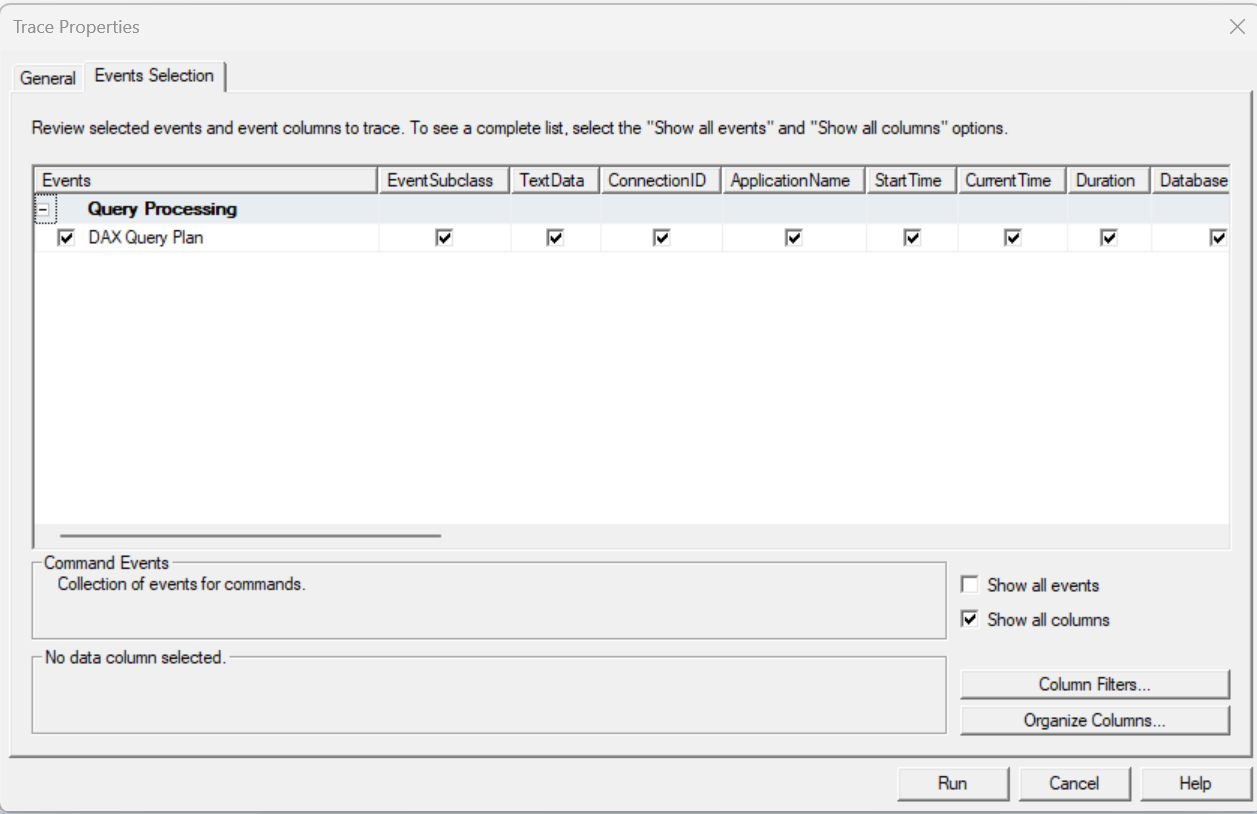Toggle TextData checkbox for DAX Query Plan

coord(555,238)
